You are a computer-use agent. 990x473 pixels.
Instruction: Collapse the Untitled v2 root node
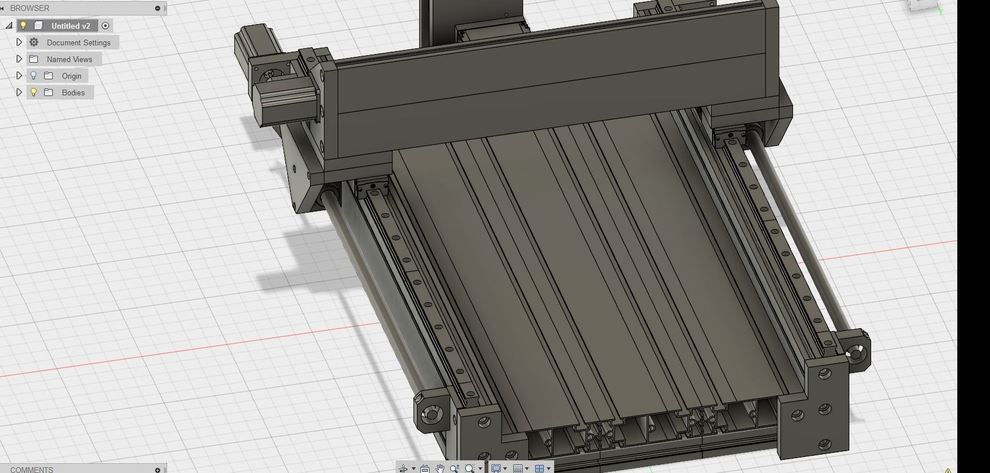tap(9, 26)
